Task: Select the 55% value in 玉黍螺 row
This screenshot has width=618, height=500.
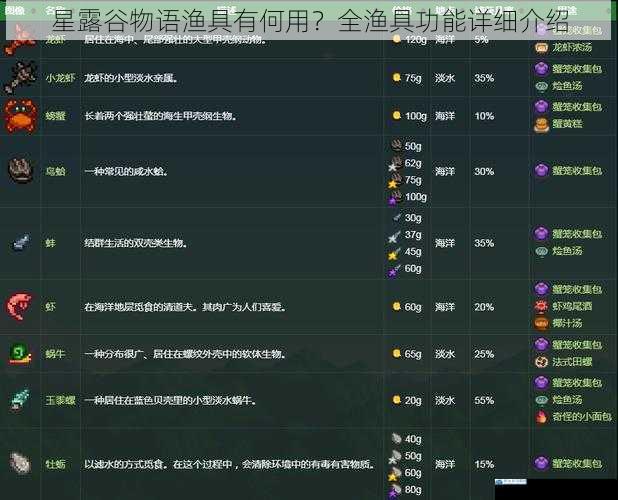Action: point(484,400)
